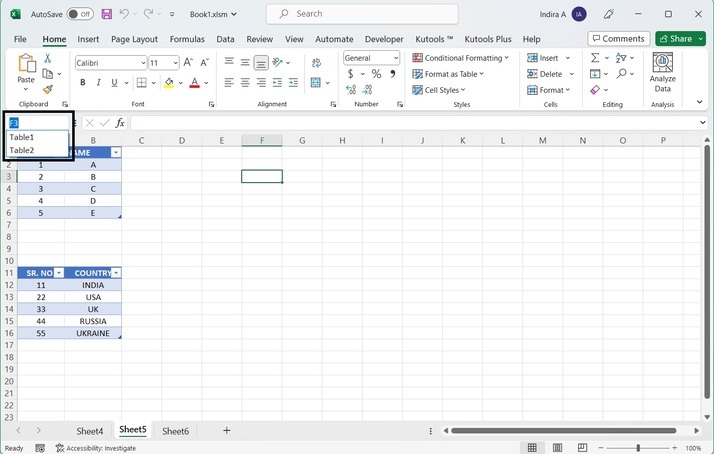Screen dimensions: 714x454
Task: Open the Formulas ribbon tab
Action: 187,39
